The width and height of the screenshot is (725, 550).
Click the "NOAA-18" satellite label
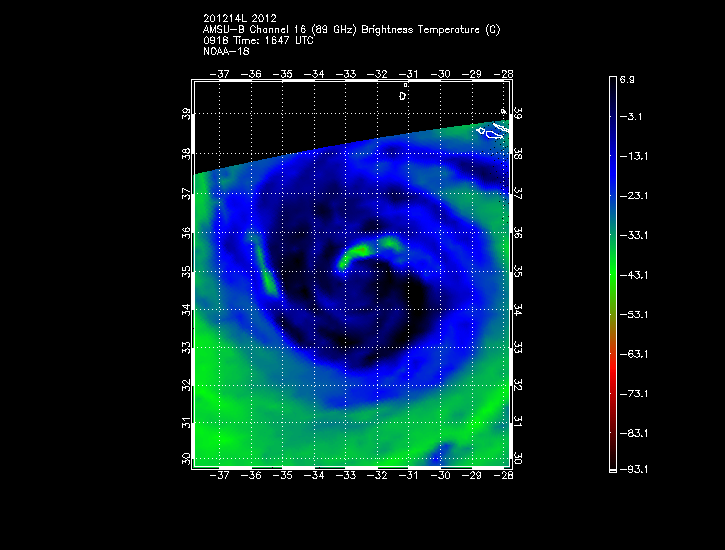tap(227, 51)
